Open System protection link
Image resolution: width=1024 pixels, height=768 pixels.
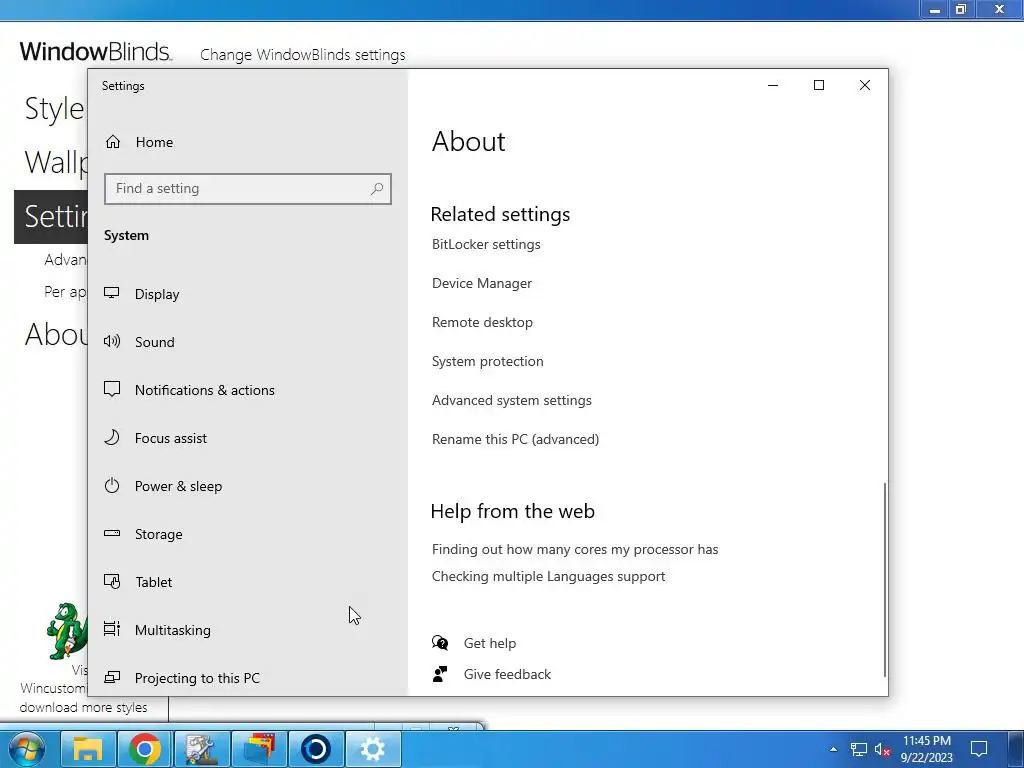pyautogui.click(x=487, y=361)
